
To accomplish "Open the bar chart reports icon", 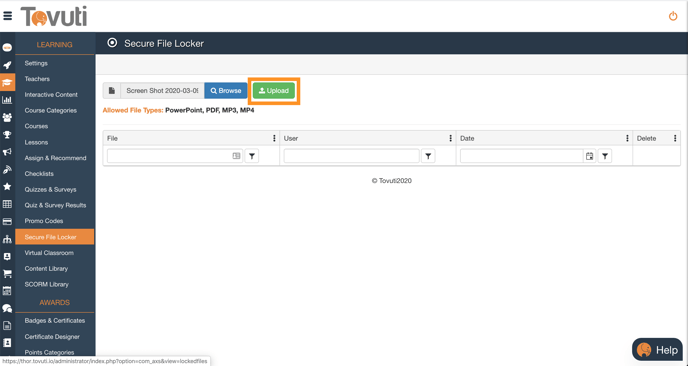I will [7, 100].
